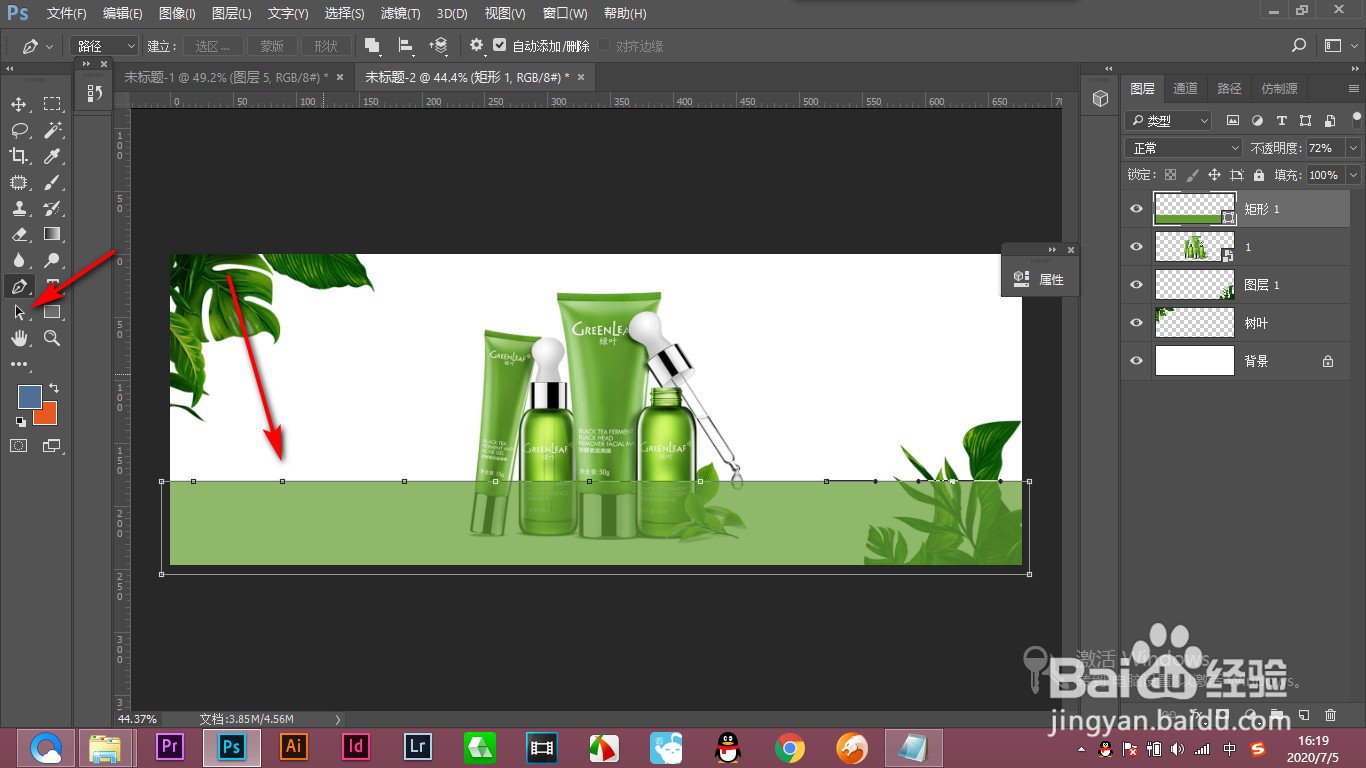
Task: Select the Move tool
Action: tap(19, 104)
